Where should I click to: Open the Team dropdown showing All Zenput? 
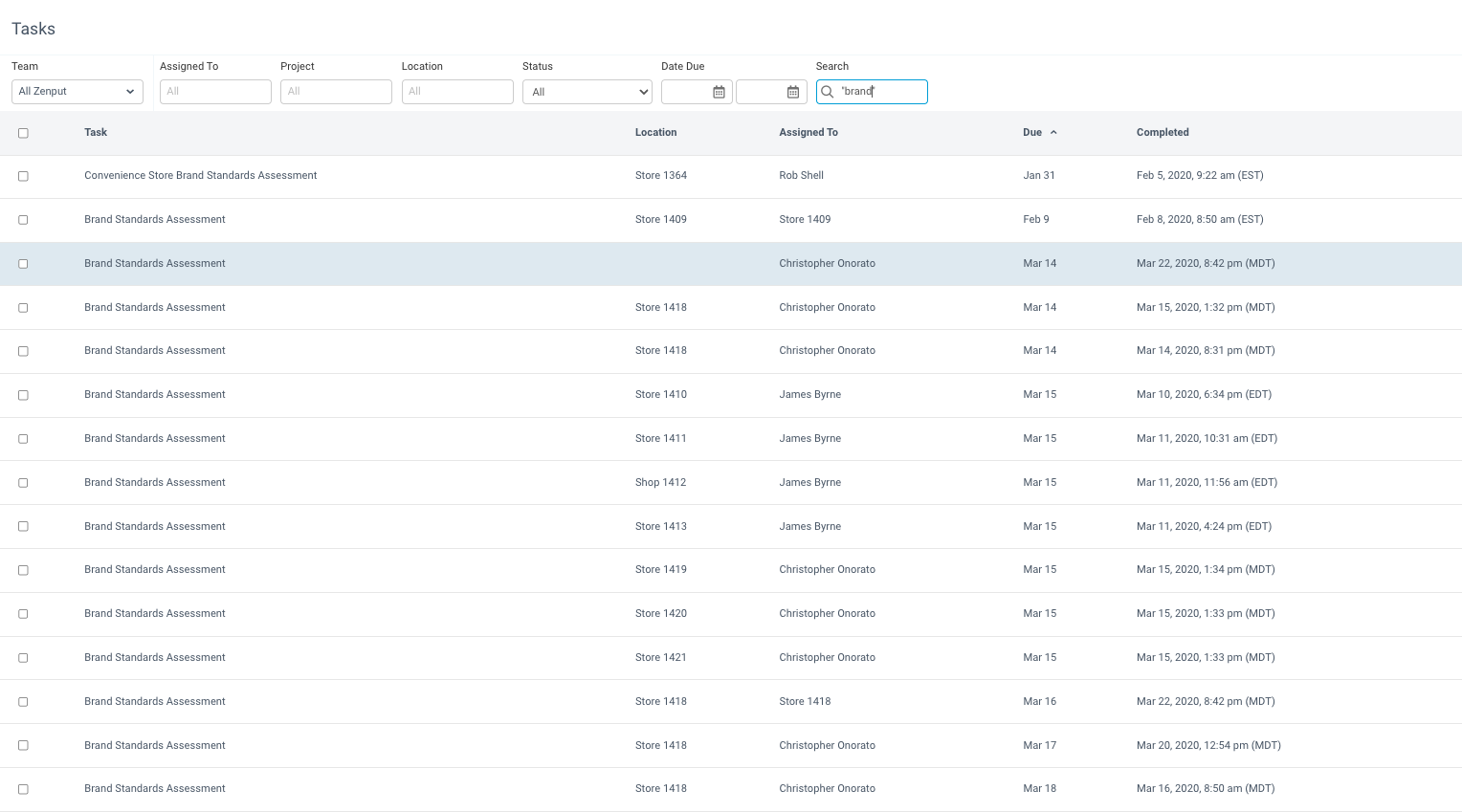pyautogui.click(x=77, y=91)
